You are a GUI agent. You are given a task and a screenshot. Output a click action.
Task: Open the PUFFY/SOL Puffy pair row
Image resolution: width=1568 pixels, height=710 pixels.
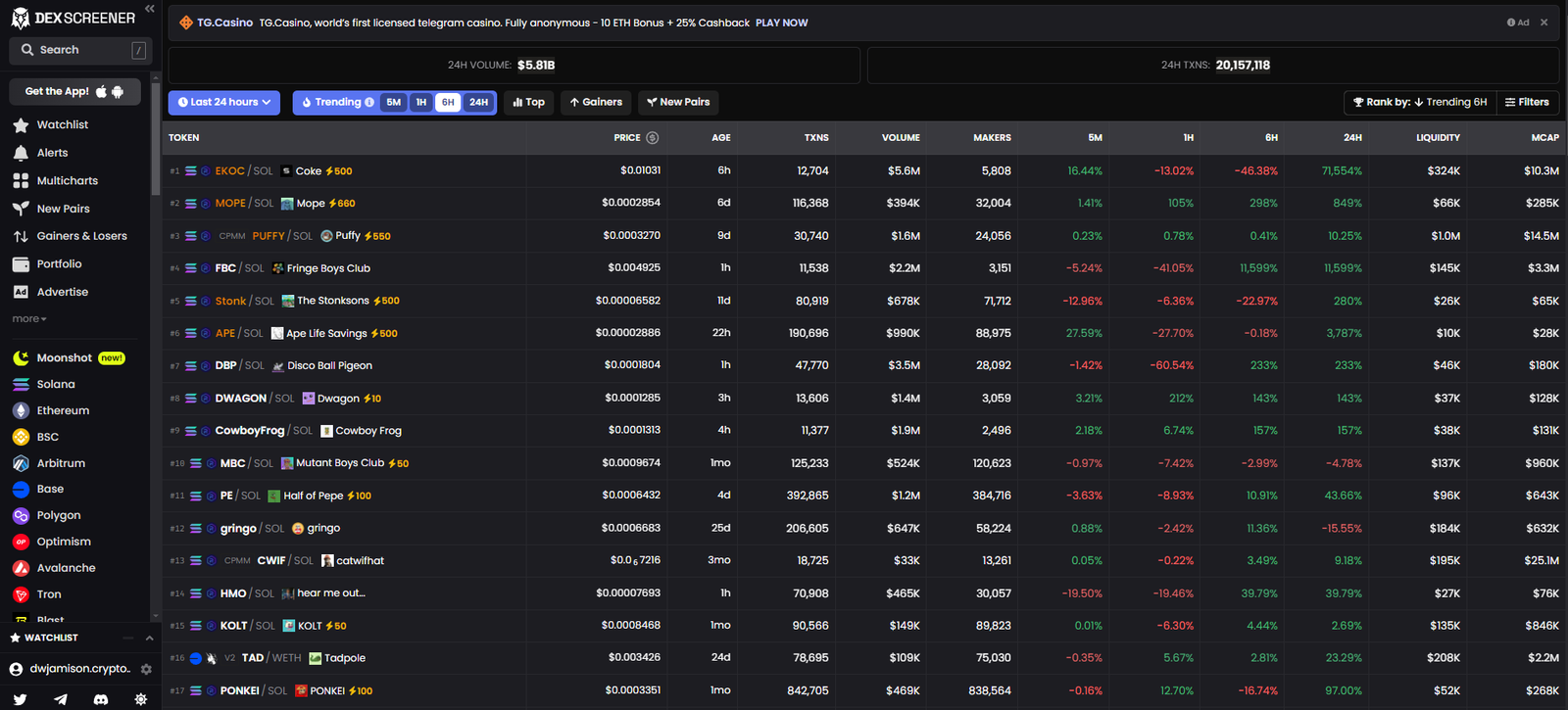(x=862, y=236)
